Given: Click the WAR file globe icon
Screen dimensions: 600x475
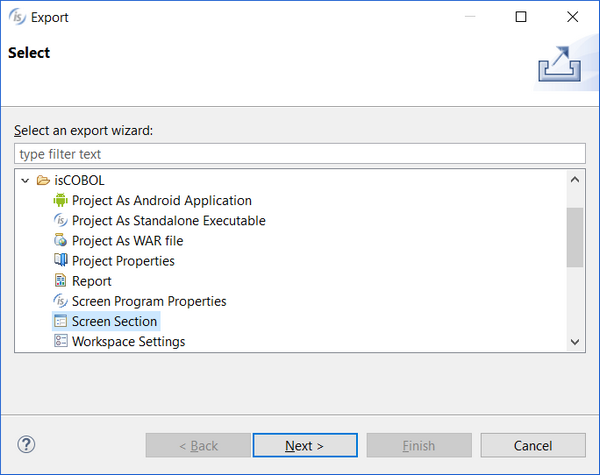Looking at the screenshot, I should point(60,240).
